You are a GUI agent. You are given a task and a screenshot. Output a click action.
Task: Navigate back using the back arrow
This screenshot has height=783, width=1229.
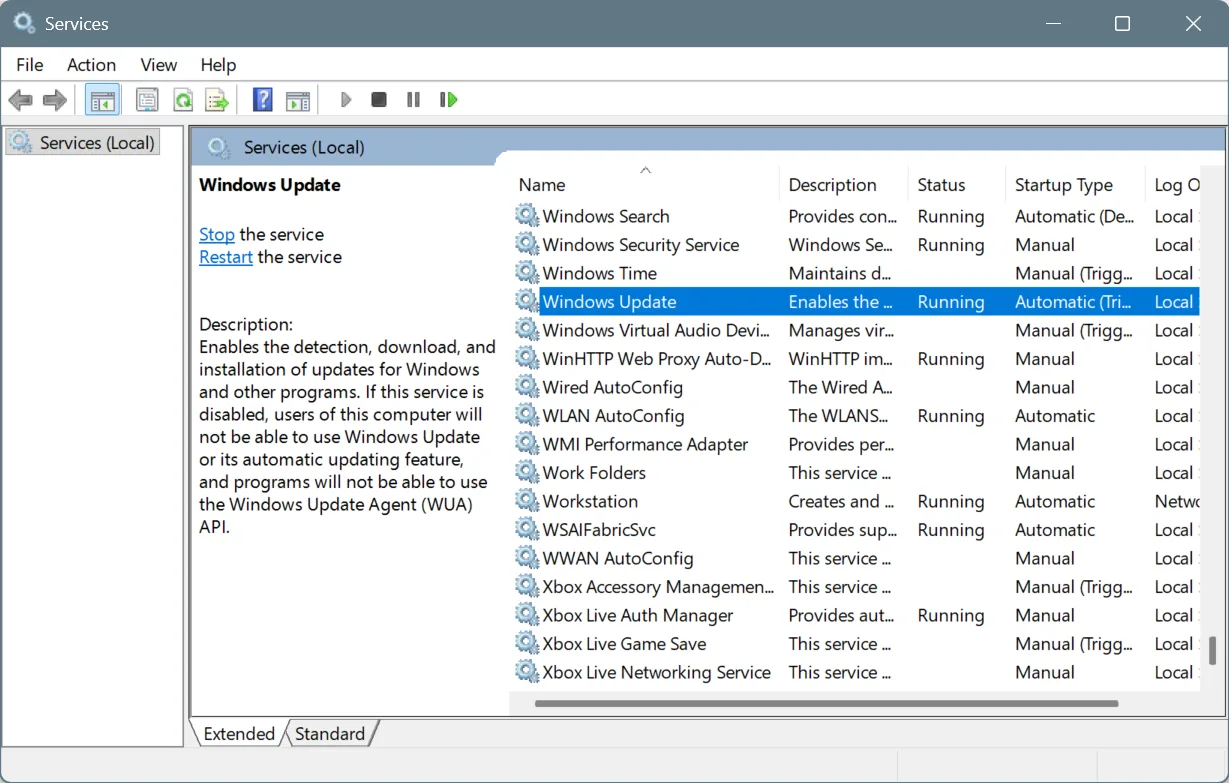20,99
